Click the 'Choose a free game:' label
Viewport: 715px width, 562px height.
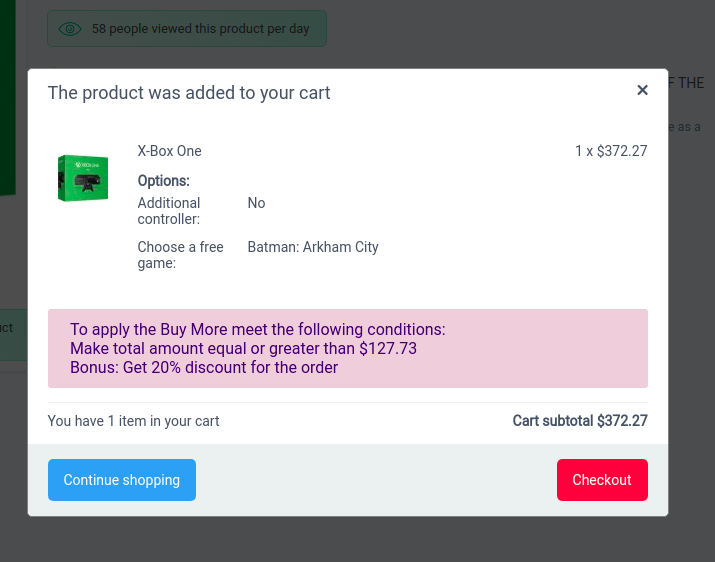[x=180, y=255]
